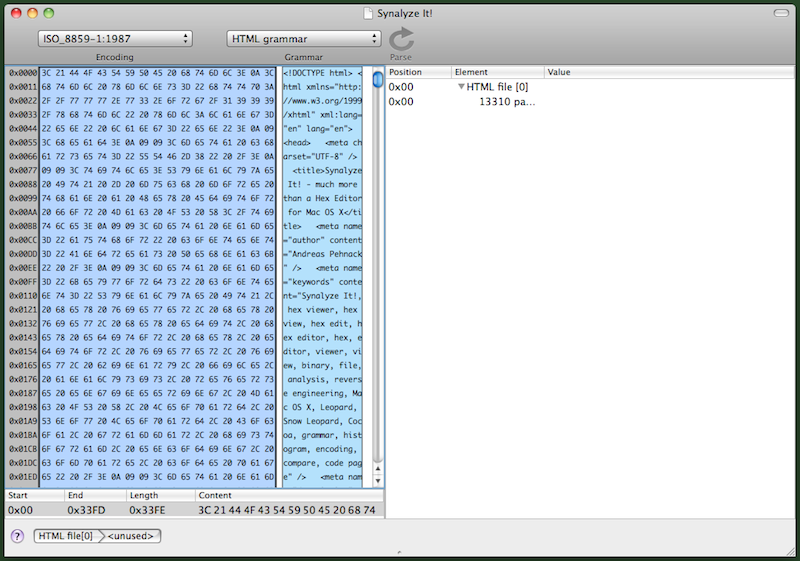
Task: Click the green zoom window button
Action: pyautogui.click(x=50, y=13)
